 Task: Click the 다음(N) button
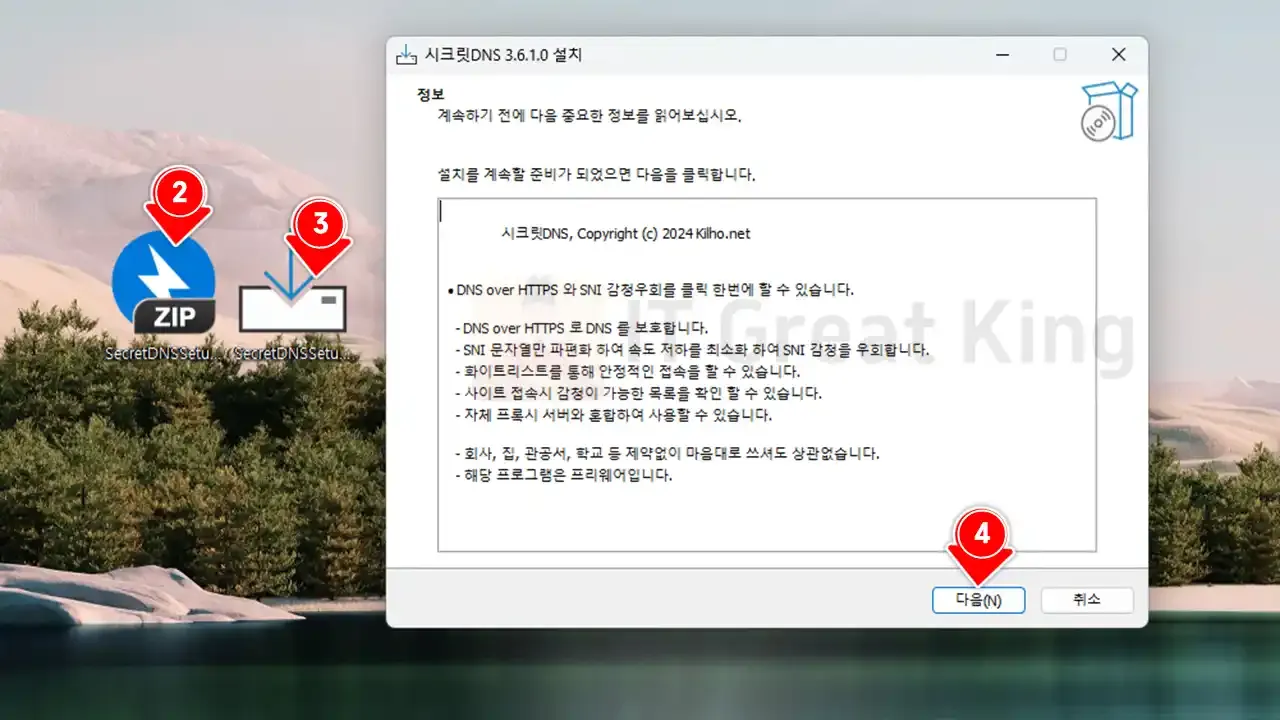(978, 600)
